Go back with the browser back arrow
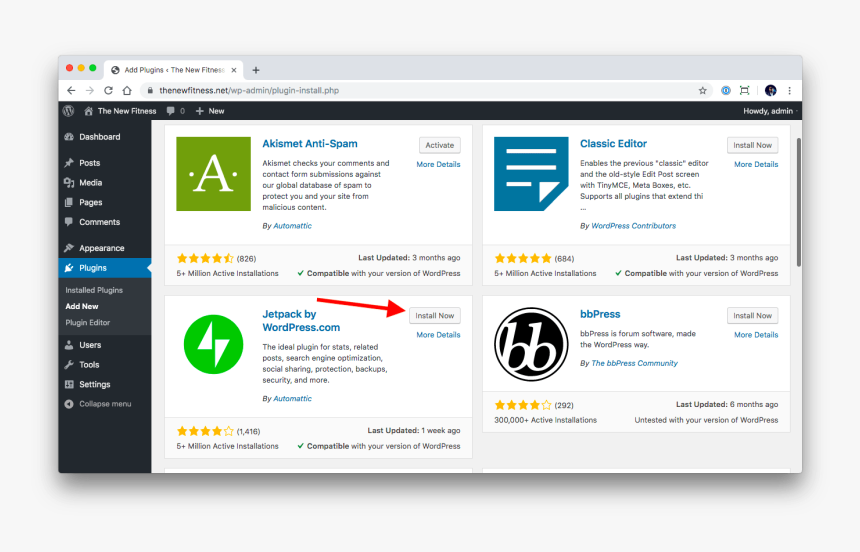The height and width of the screenshot is (552, 860). (x=71, y=91)
